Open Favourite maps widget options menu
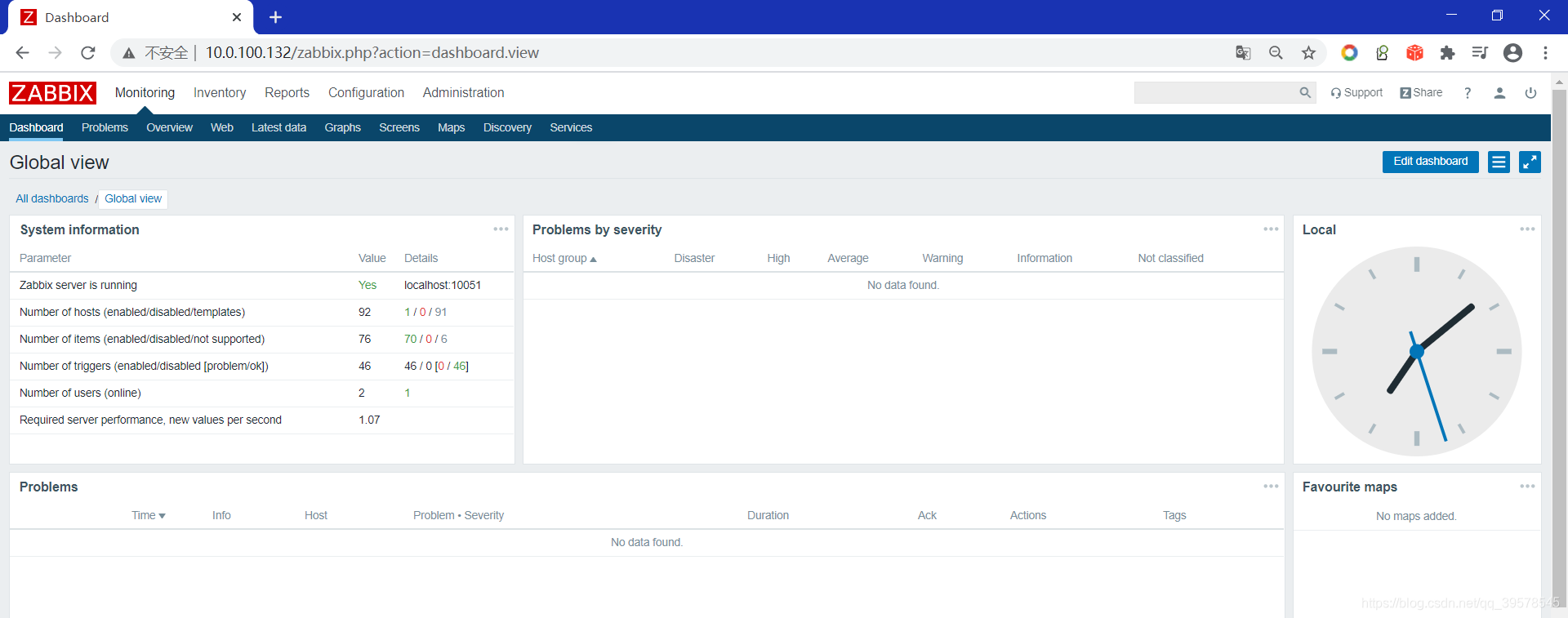 [x=1527, y=487]
